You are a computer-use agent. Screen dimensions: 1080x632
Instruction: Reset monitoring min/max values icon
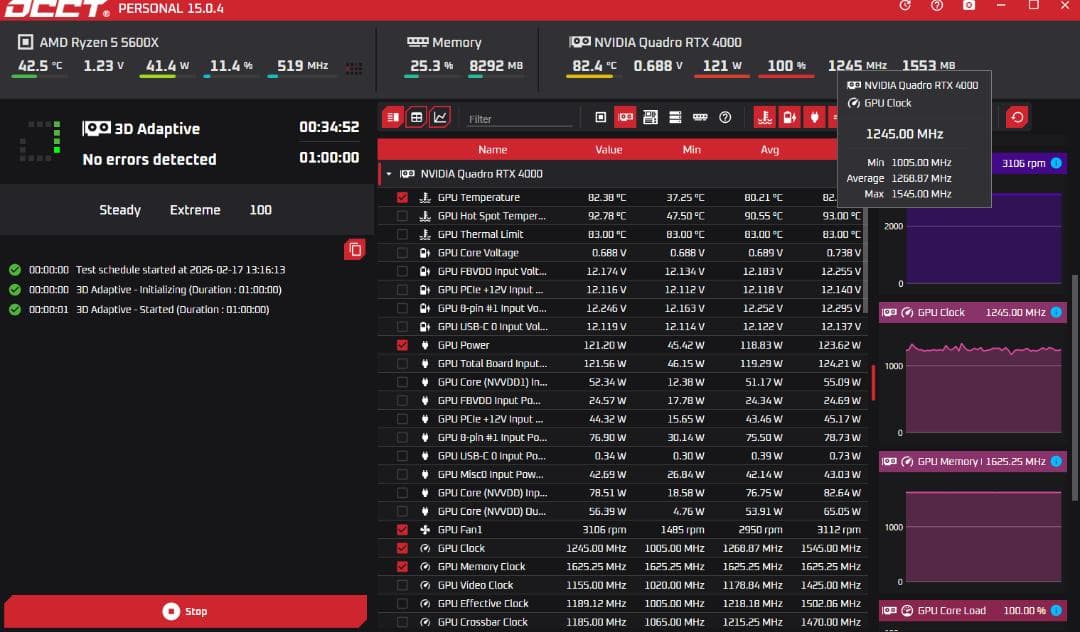[x=1017, y=118]
